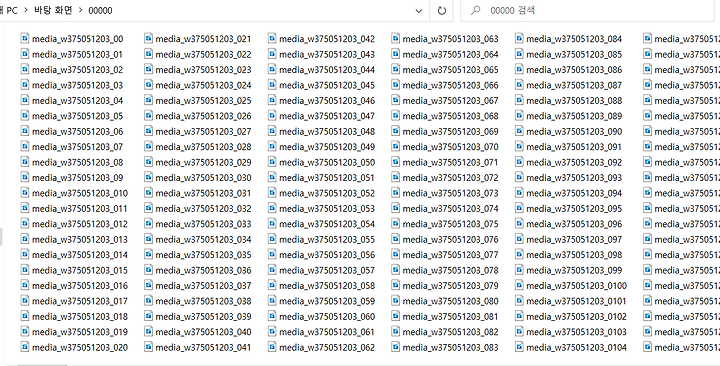This screenshot has height=366, width=720.
Task: Select file name media_w375051203_091
Action: 574,147
